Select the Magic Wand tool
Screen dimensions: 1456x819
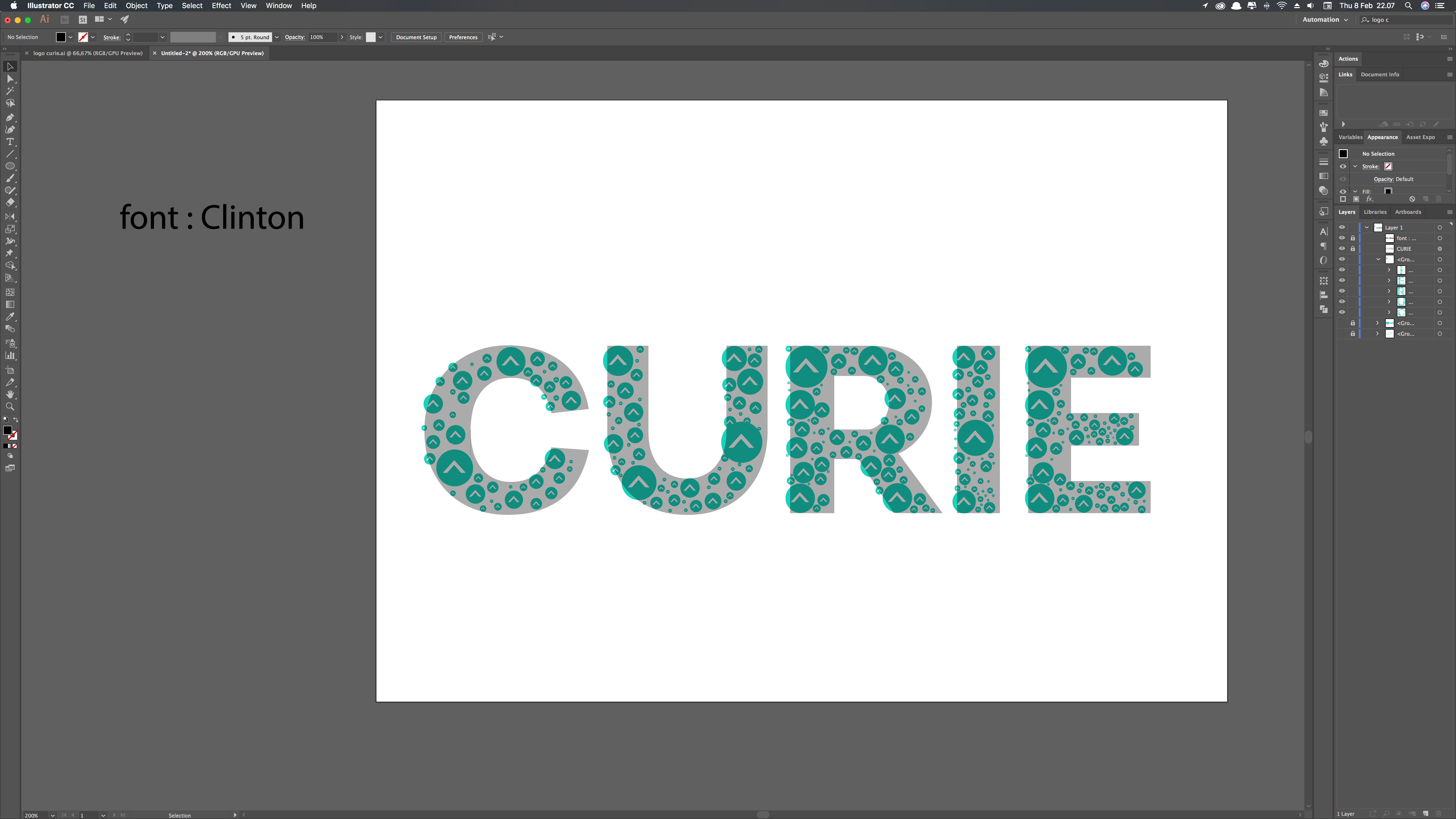[10, 90]
